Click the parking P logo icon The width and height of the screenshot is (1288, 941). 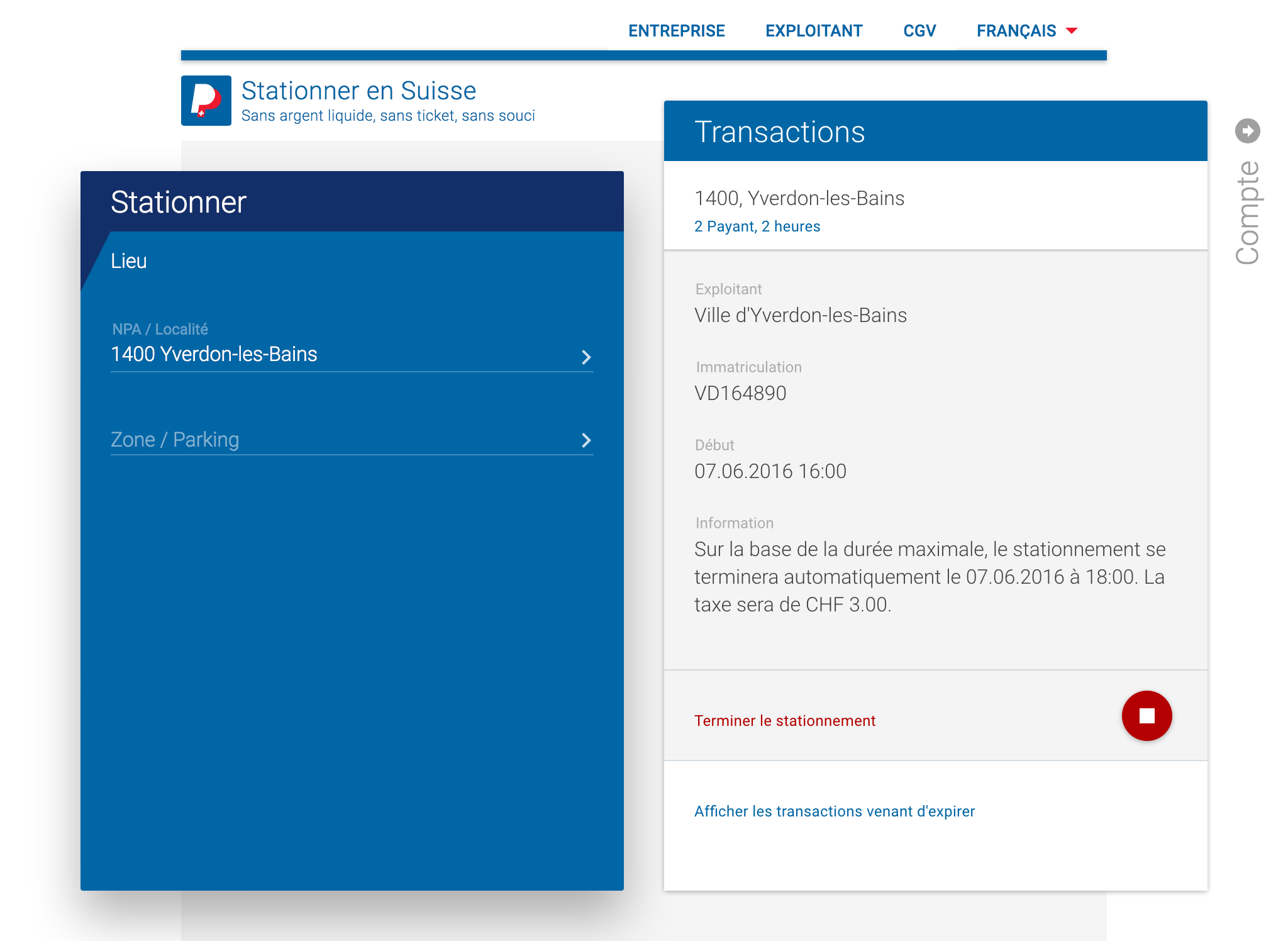[206, 101]
